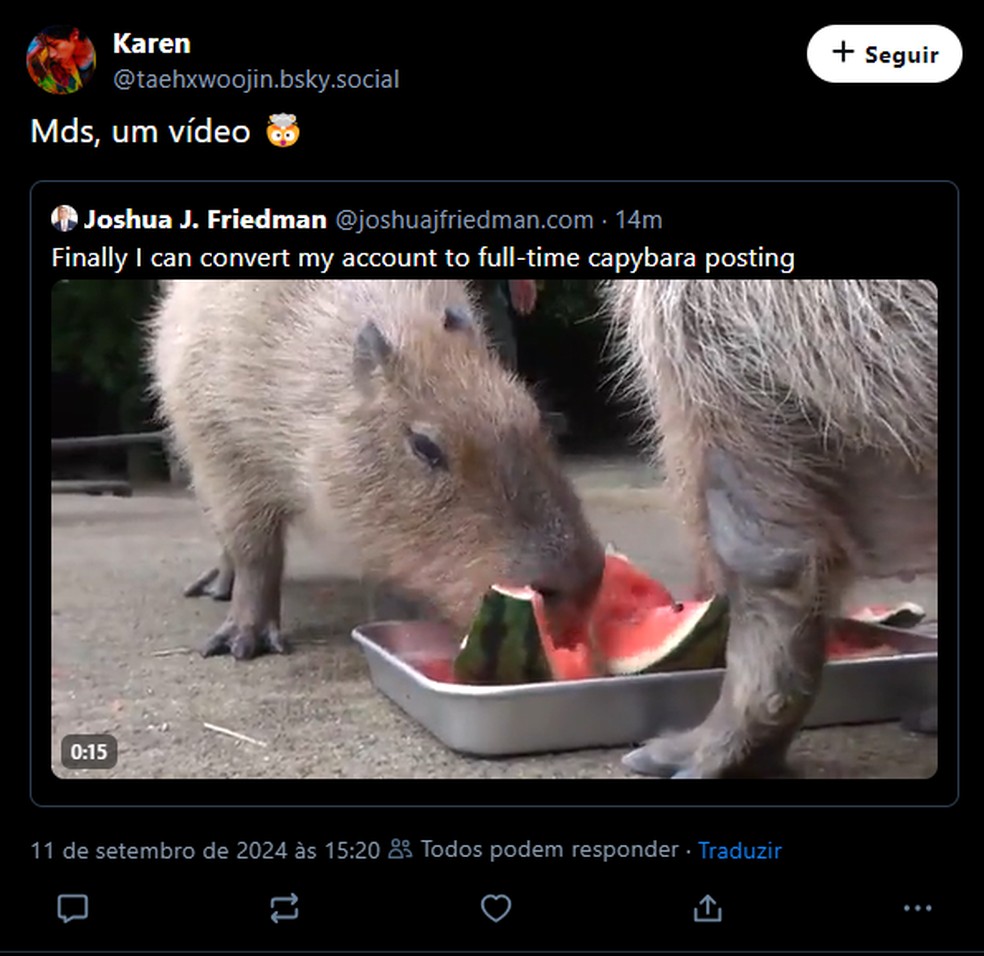Click Joshua J. Friedman's small avatar
Viewport: 984px width, 956px height.
point(64,218)
